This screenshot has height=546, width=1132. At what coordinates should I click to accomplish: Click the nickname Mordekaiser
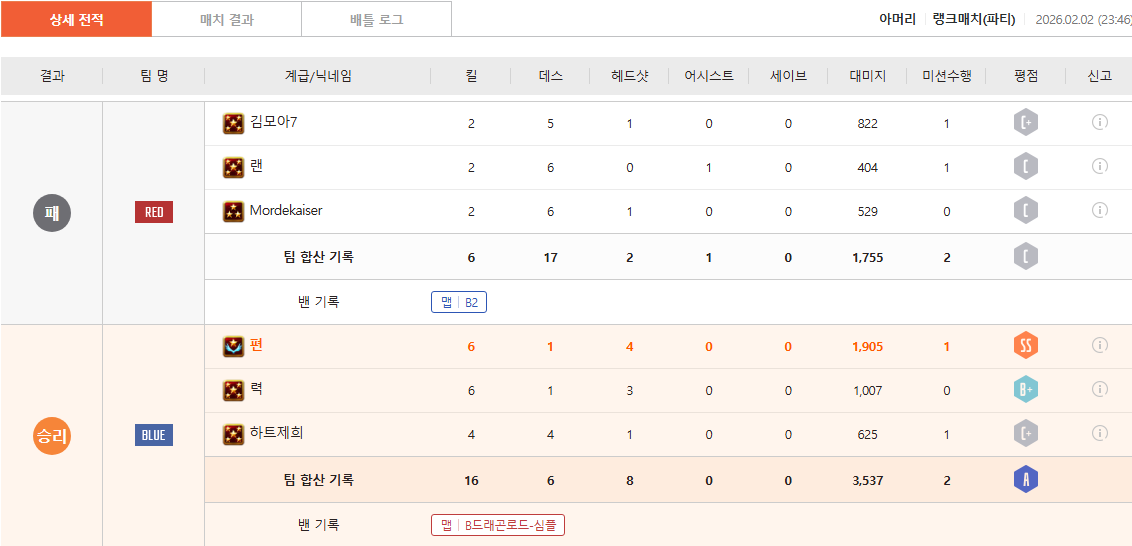coord(286,211)
